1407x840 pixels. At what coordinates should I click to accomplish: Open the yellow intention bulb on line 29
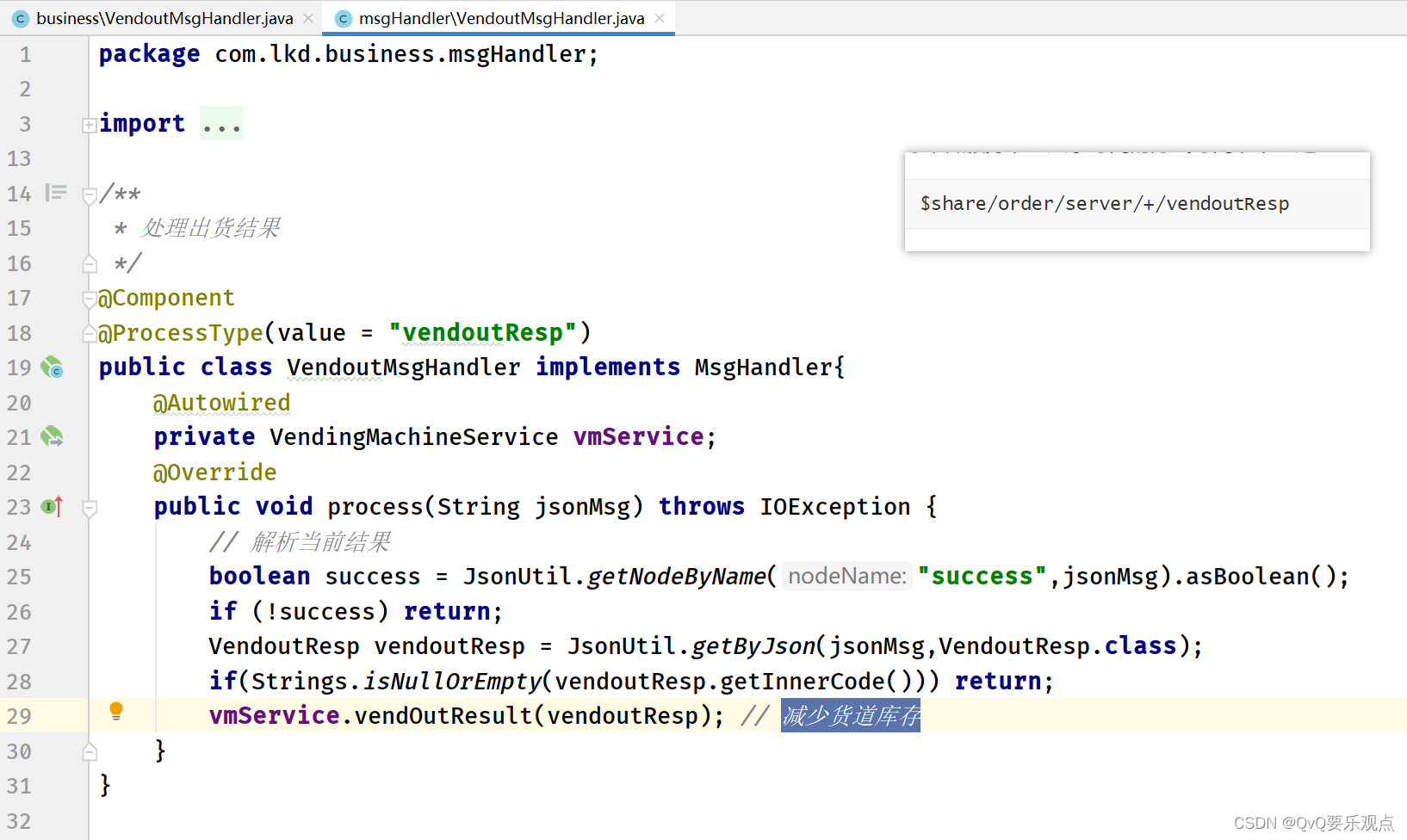click(116, 711)
